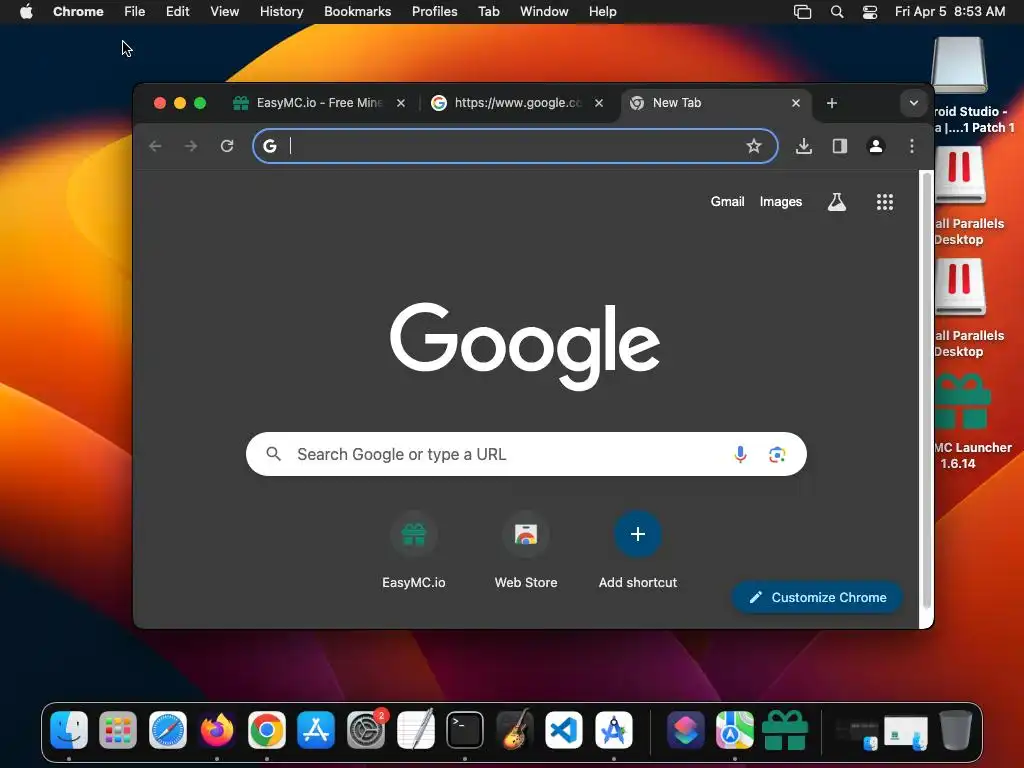
Task: Open the View menu
Action: point(224,12)
